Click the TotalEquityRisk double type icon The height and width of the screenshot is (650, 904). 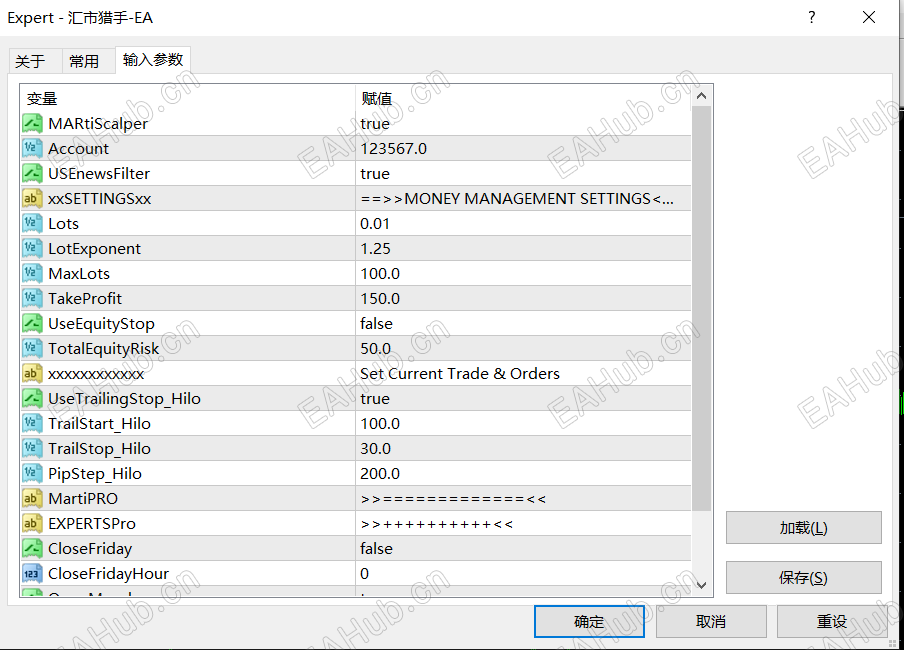click(x=32, y=348)
